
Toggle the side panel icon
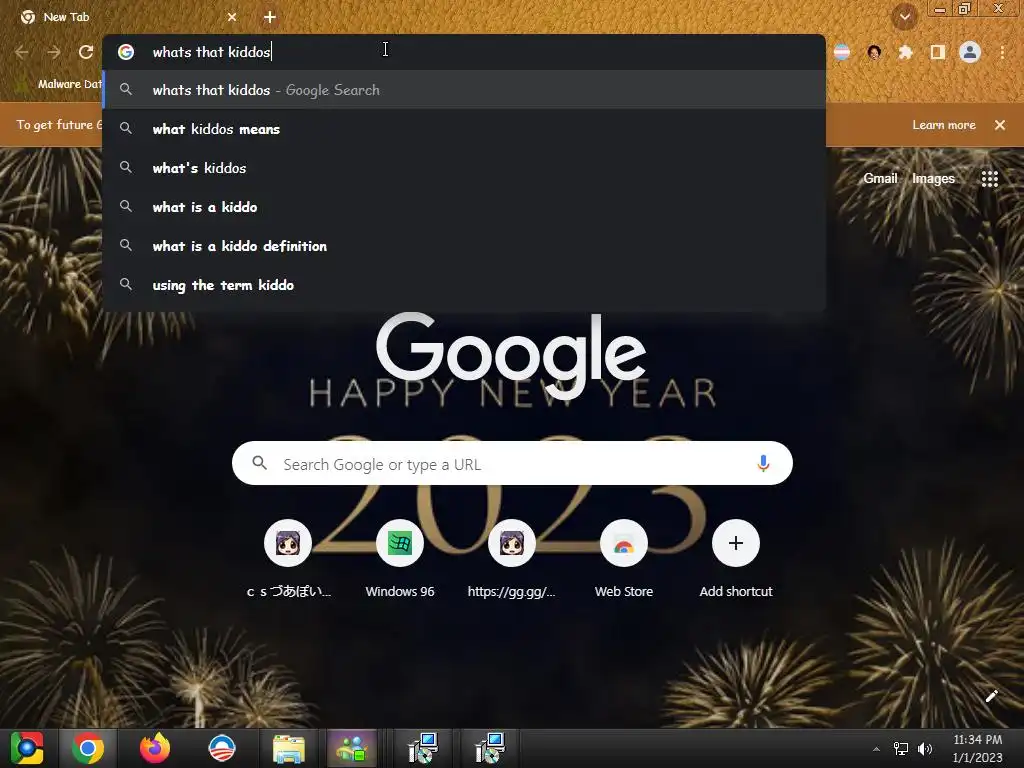[938, 52]
